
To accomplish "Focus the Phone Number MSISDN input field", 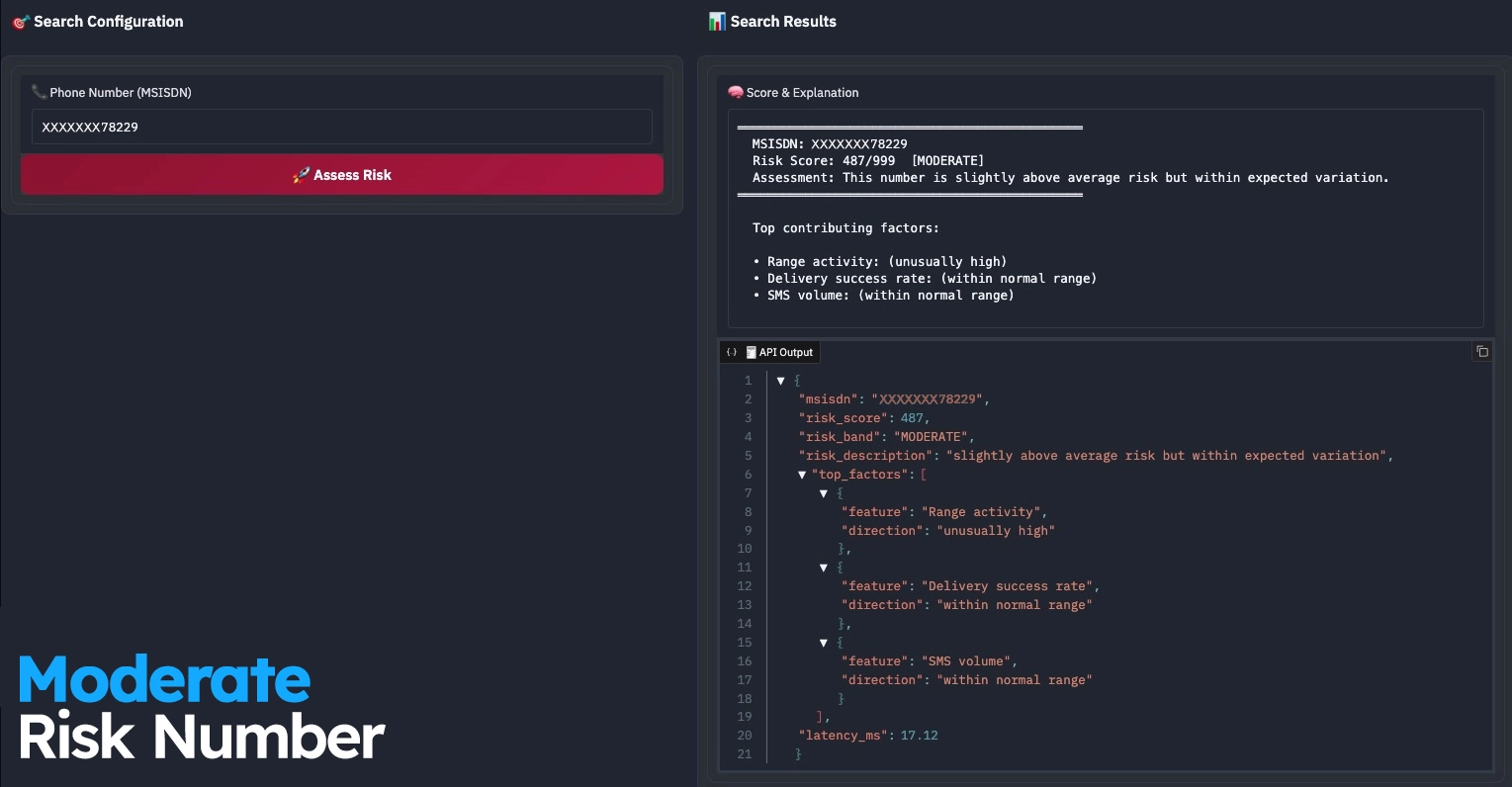I will [341, 127].
